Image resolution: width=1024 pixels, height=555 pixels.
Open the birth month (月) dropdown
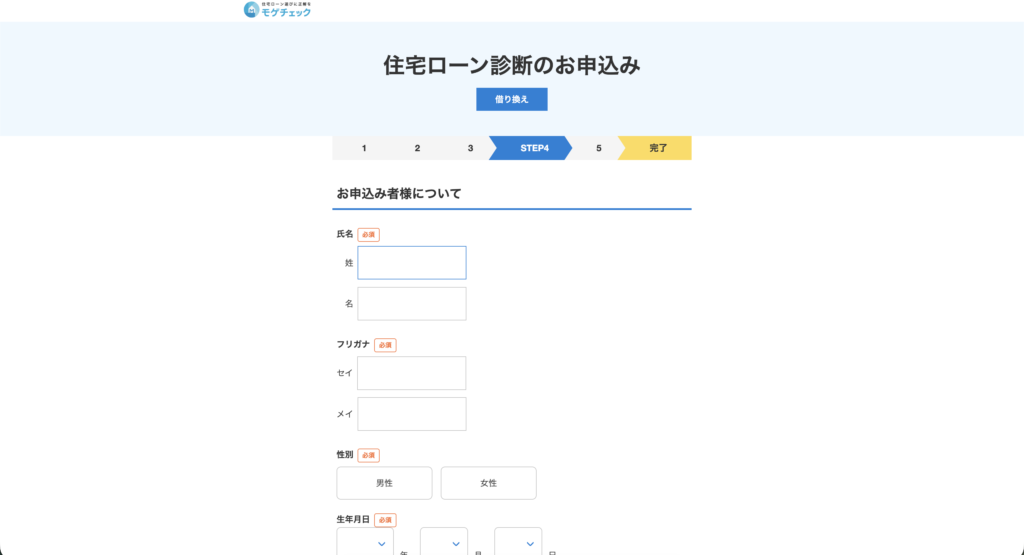(444, 543)
